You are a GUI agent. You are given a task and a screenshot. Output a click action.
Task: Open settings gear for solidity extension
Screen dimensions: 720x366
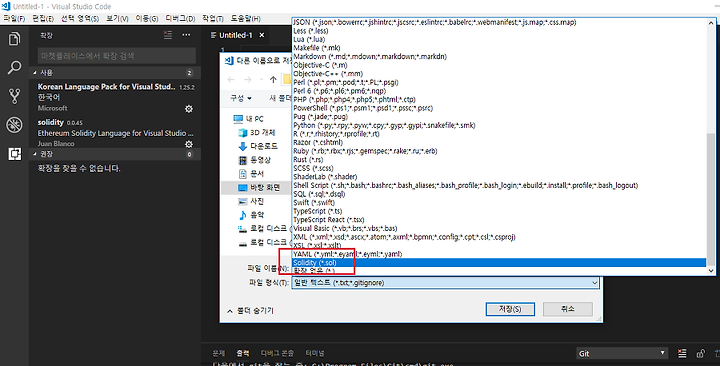click(189, 144)
